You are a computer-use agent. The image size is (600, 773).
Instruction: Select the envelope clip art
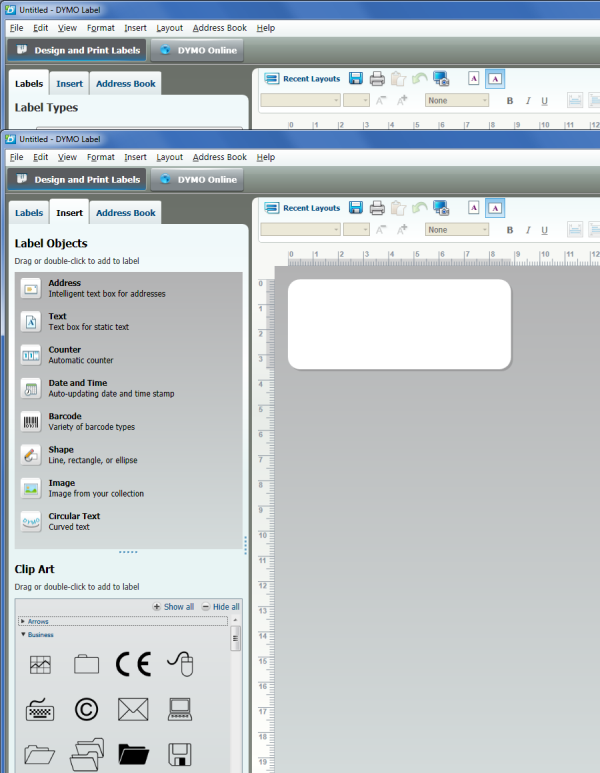[133, 709]
